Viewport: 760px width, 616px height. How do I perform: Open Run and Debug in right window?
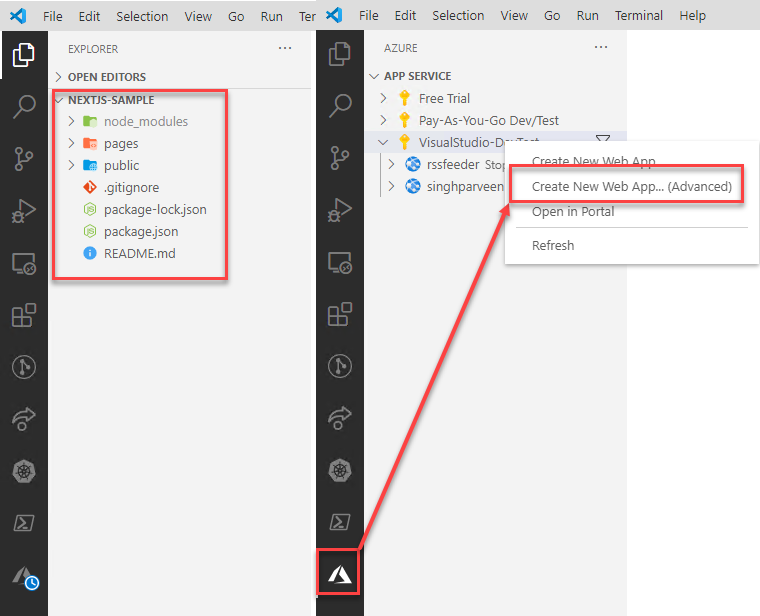pyautogui.click(x=339, y=210)
